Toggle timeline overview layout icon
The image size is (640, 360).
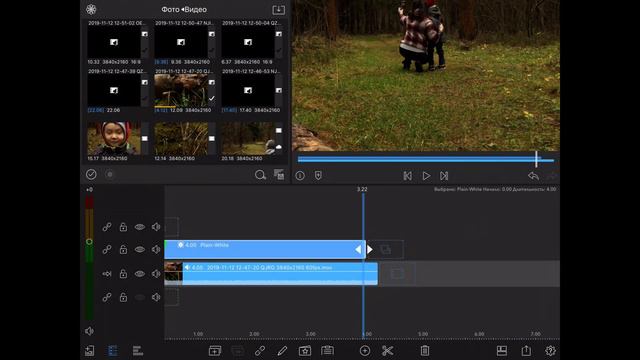pyautogui.click(x=138, y=351)
